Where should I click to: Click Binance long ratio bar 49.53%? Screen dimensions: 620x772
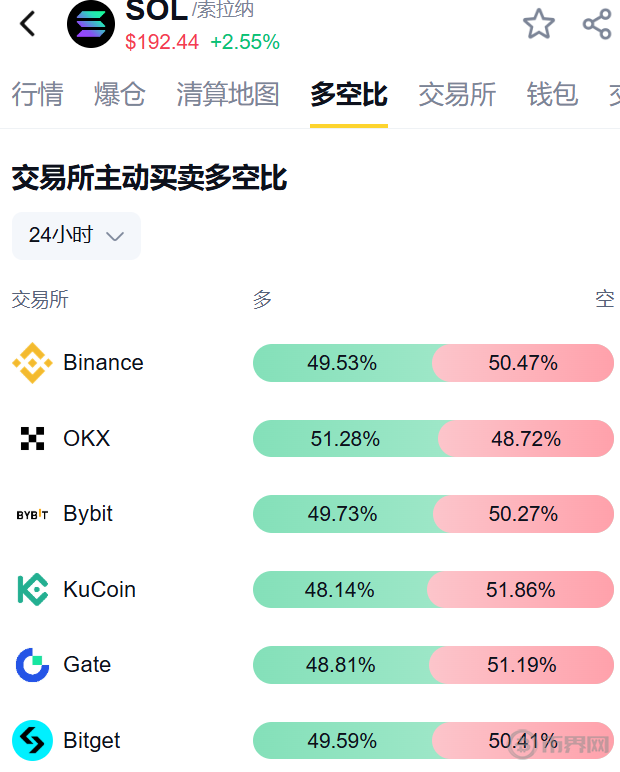[x=342, y=363]
